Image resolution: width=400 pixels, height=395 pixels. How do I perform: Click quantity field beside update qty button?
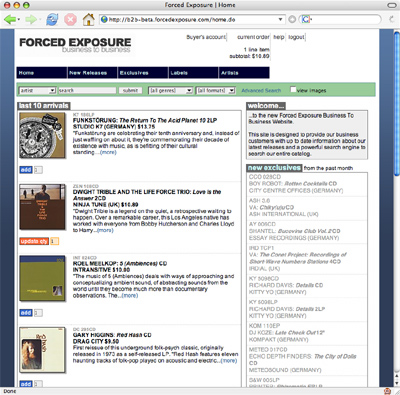coord(55,241)
